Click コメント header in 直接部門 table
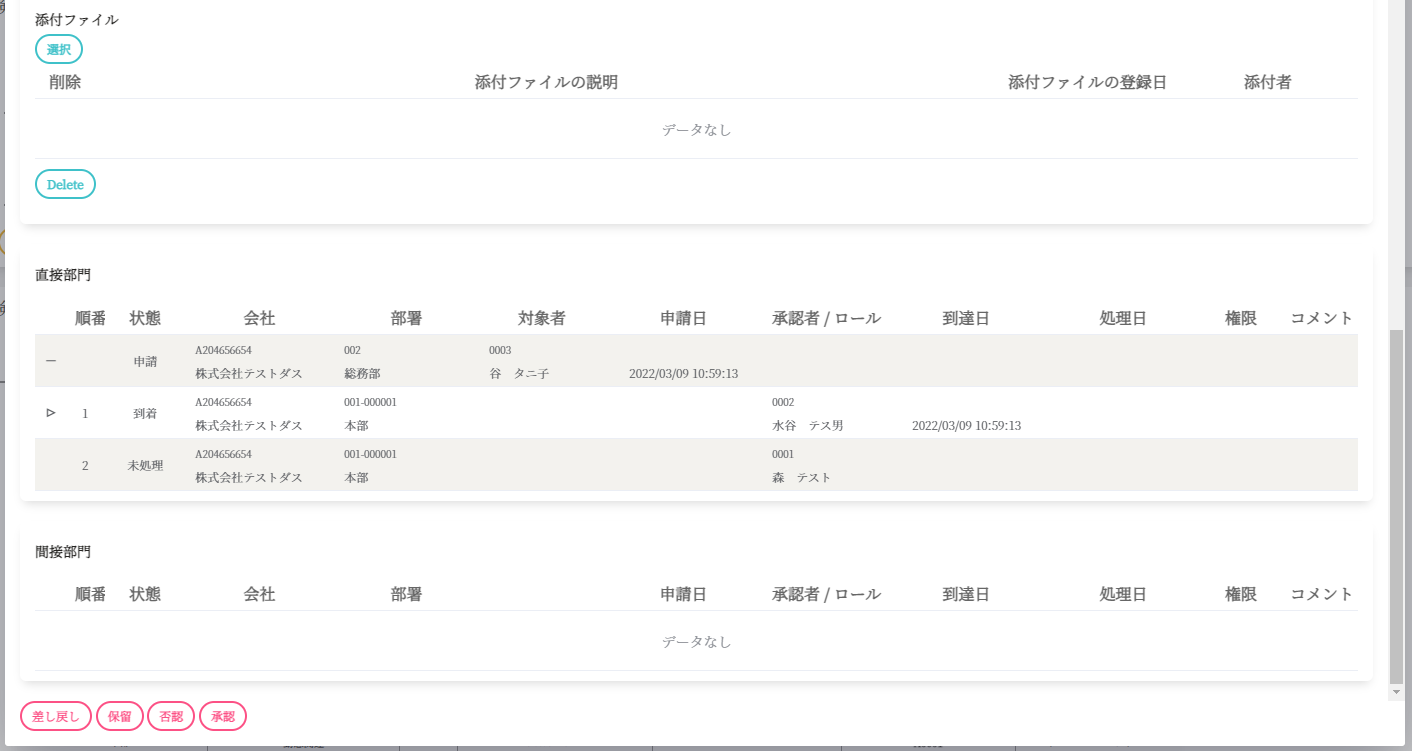 pyautogui.click(x=1321, y=318)
